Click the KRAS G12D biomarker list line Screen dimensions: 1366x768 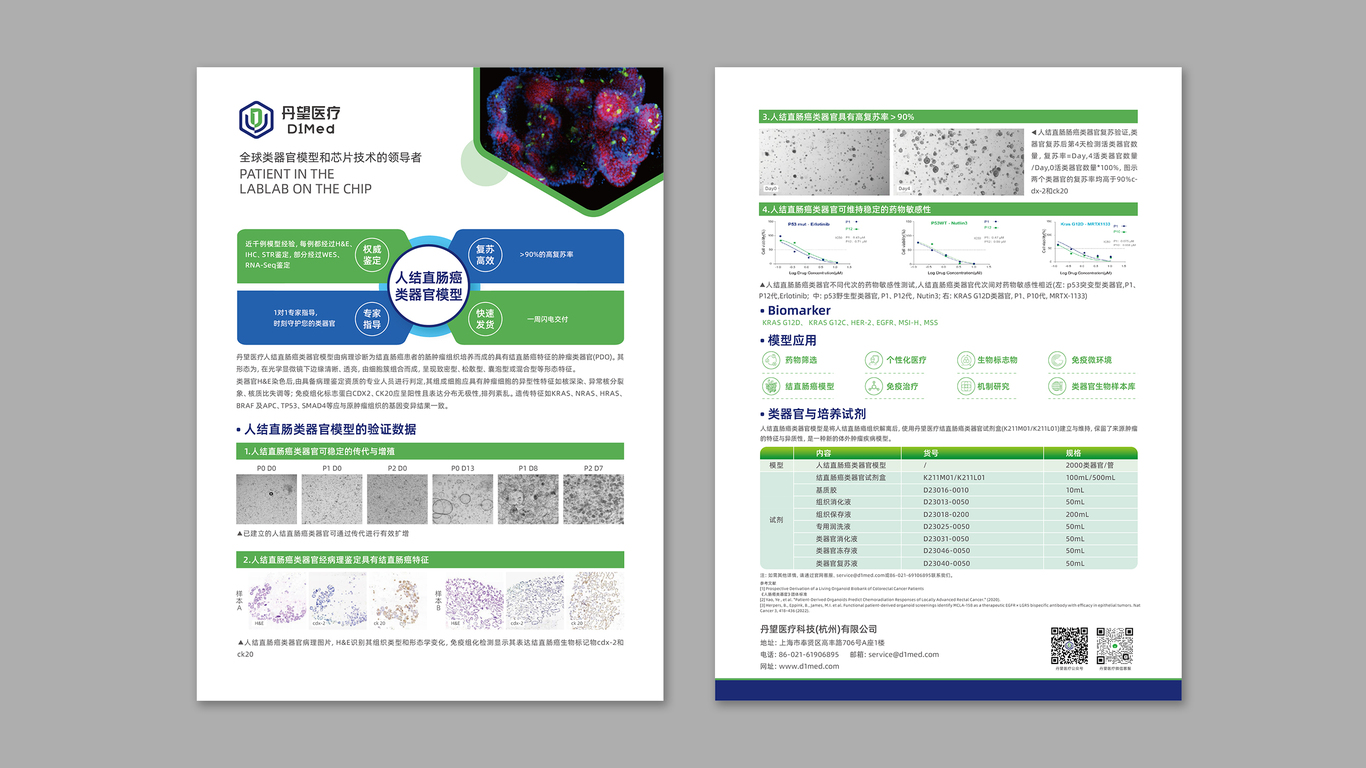coord(850,323)
